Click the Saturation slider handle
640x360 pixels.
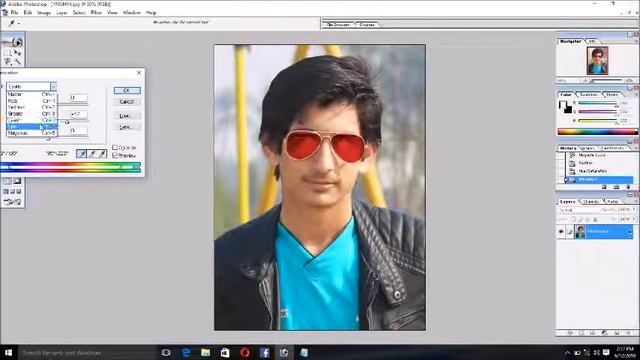coord(67,122)
